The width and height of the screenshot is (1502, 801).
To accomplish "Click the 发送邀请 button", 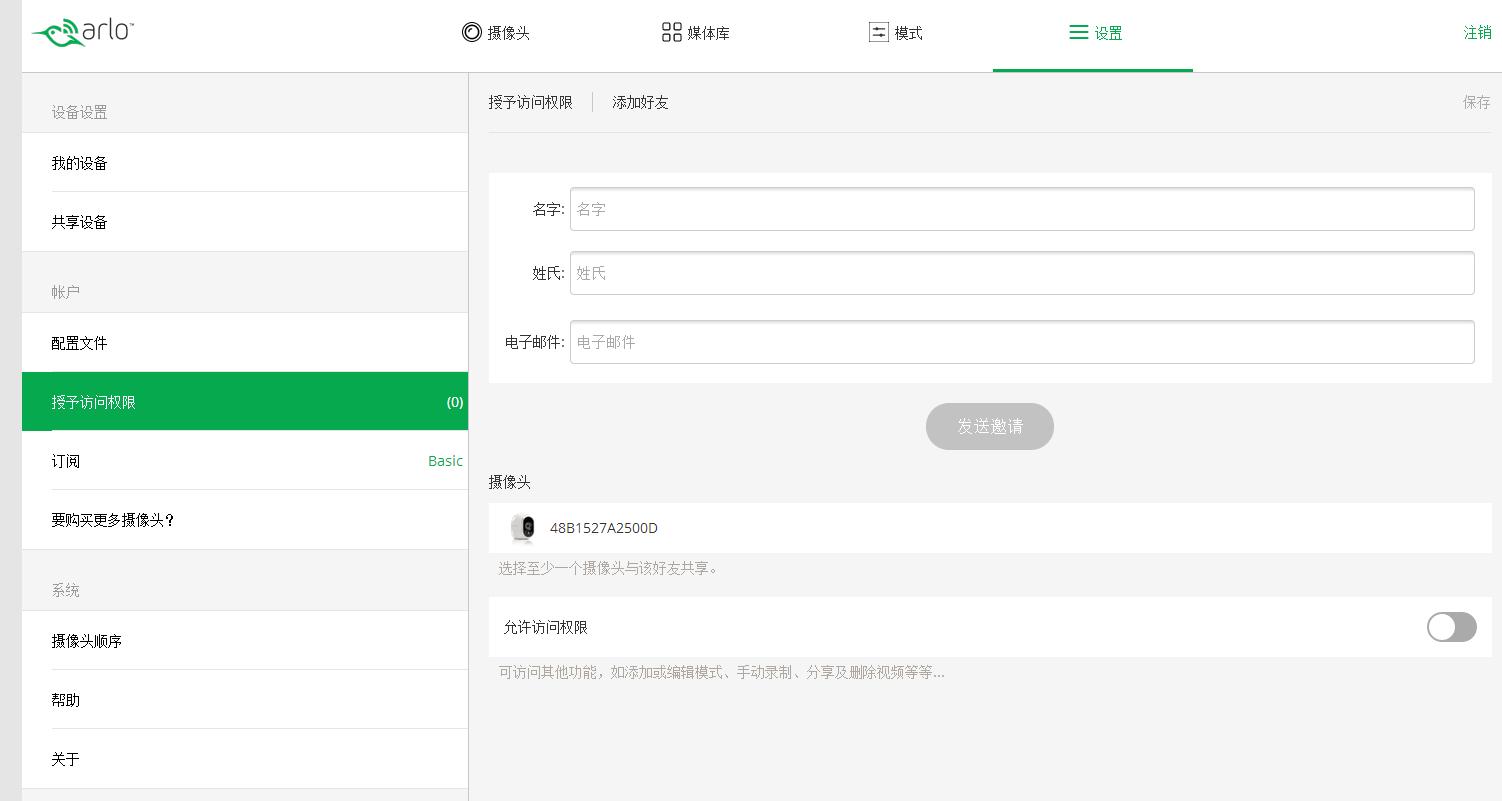I will (989, 426).
